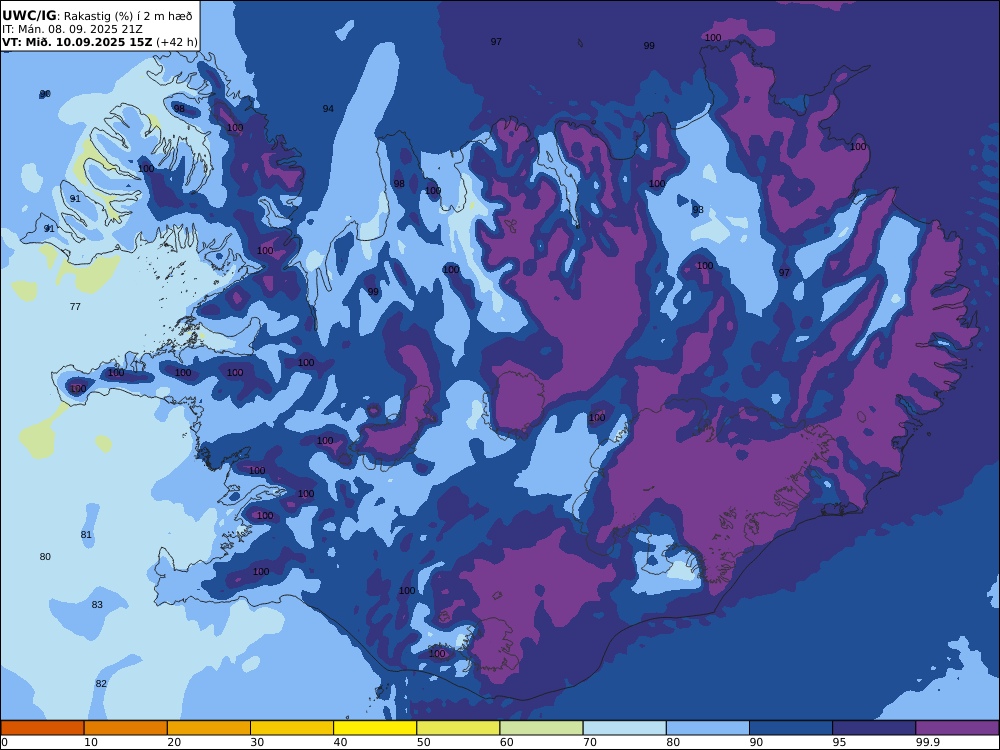
Task: Select the amber 20–30 legend color
Action: click(209, 728)
